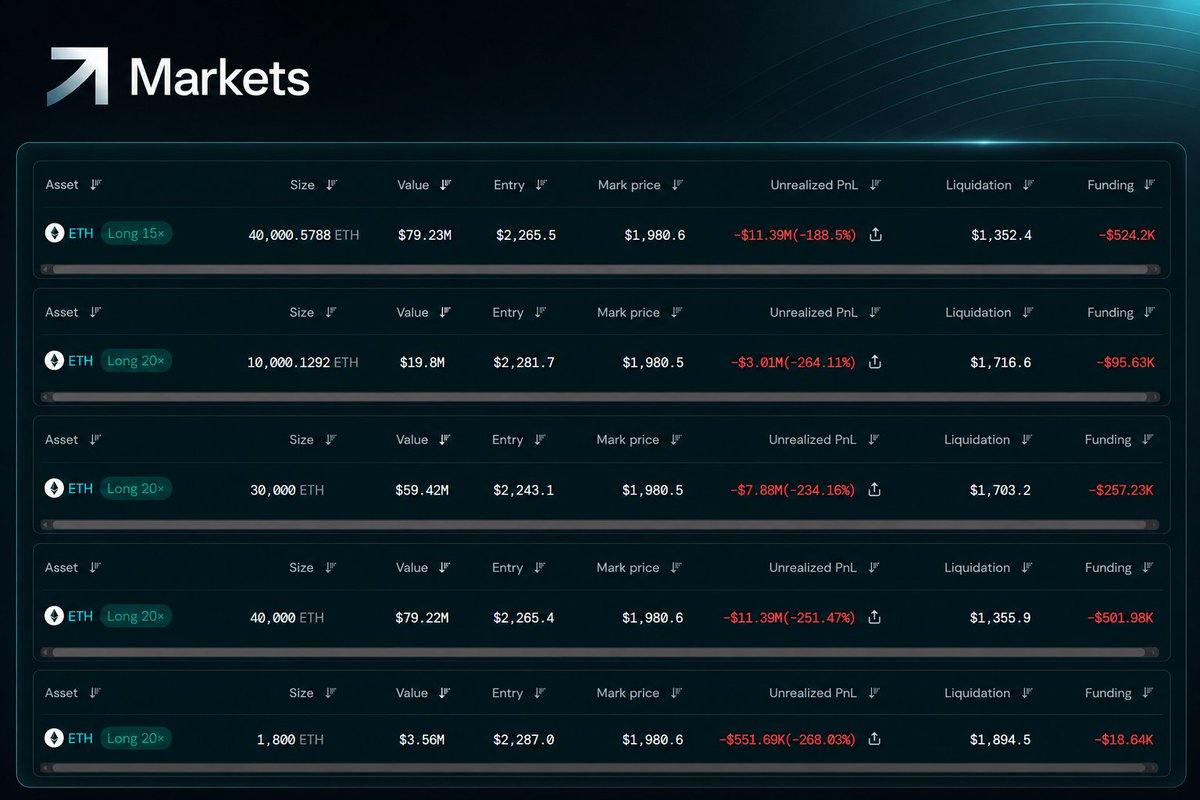Select the PnL value -$7.88M(-234.16%)
Screen dimensions: 1200x800
point(793,491)
